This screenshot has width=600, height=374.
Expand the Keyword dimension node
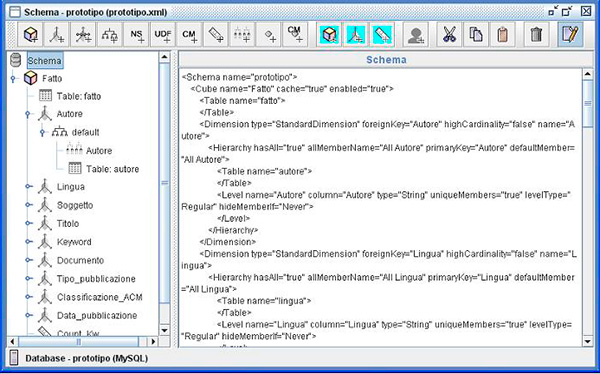pyautogui.click(x=29, y=242)
